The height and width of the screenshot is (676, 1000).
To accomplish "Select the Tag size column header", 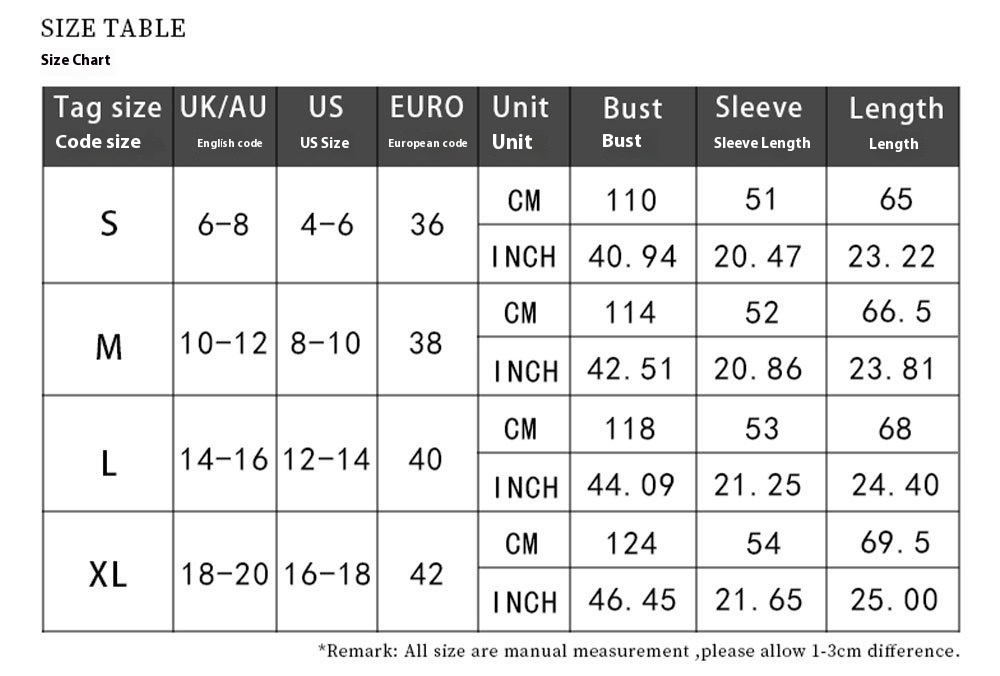I will coord(108,126).
